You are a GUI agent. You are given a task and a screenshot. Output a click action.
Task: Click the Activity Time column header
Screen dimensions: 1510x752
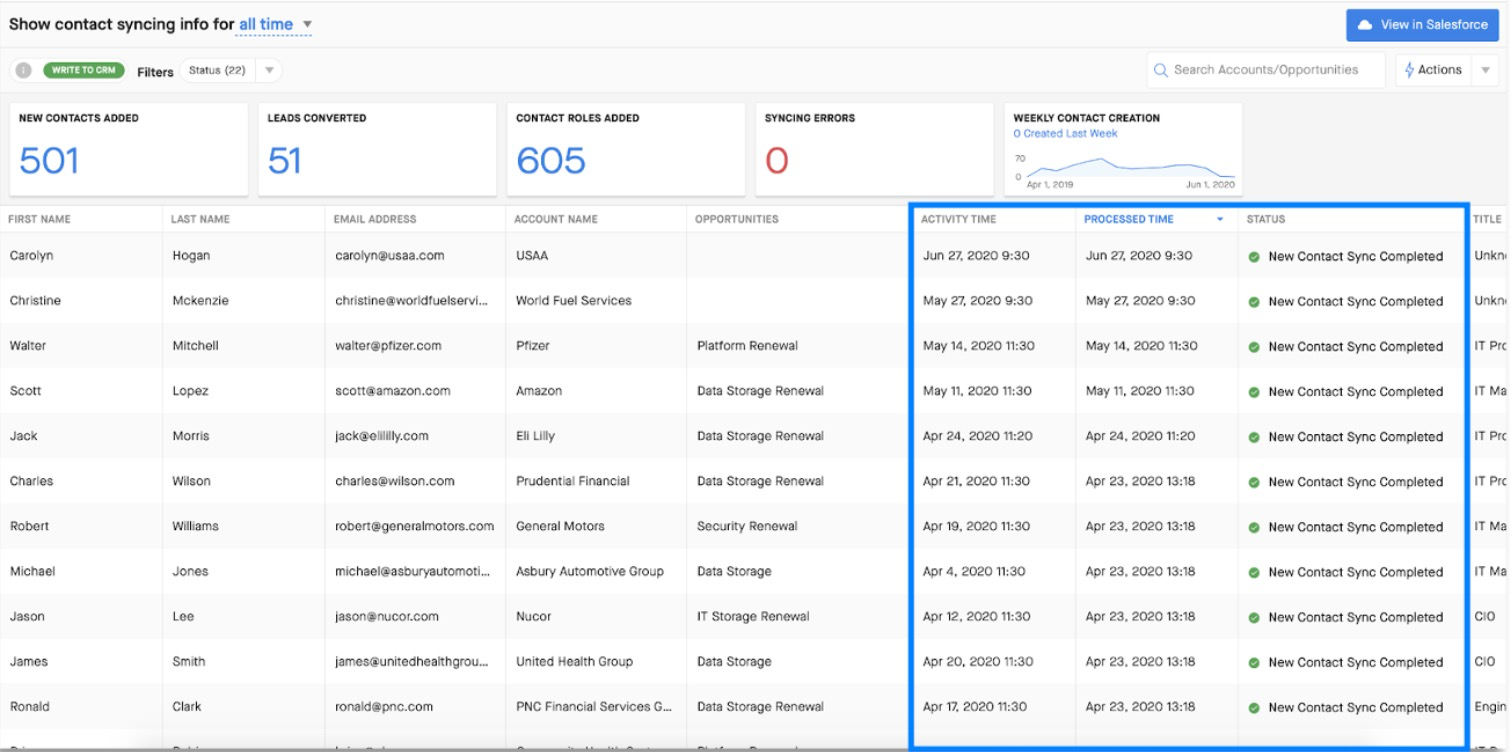tap(958, 220)
